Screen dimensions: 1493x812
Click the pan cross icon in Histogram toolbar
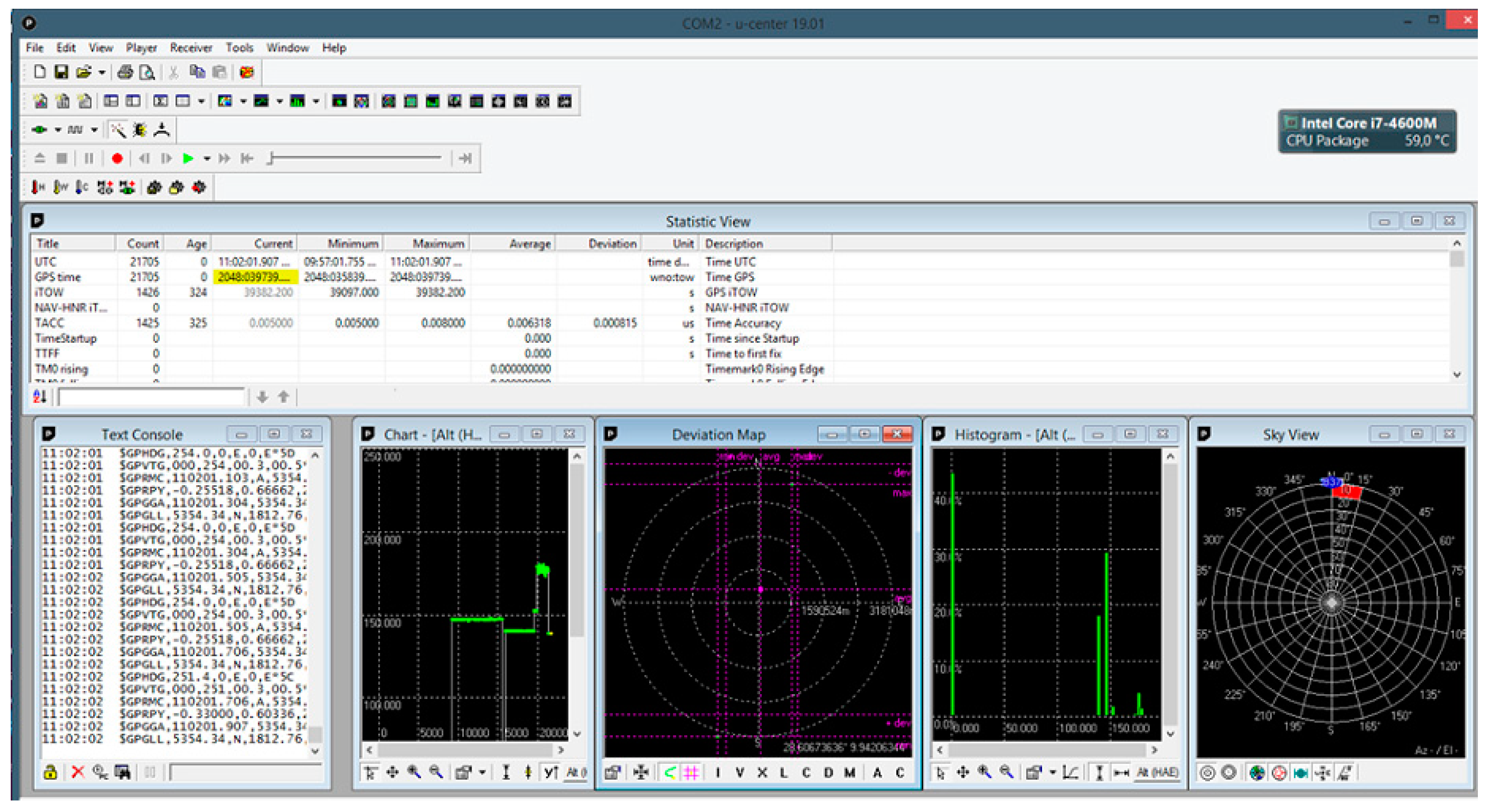tap(963, 773)
